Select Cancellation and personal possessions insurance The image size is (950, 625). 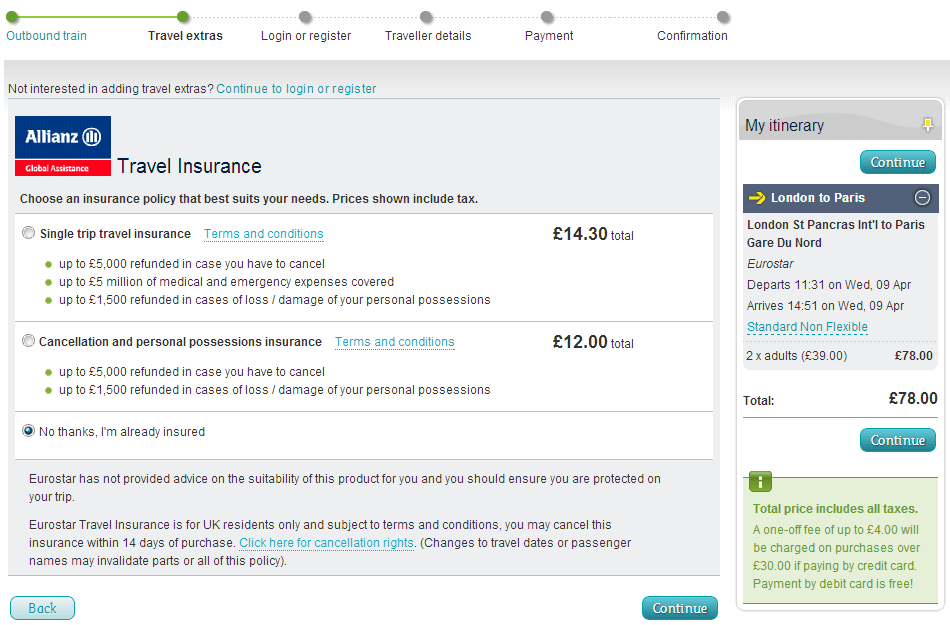28,341
